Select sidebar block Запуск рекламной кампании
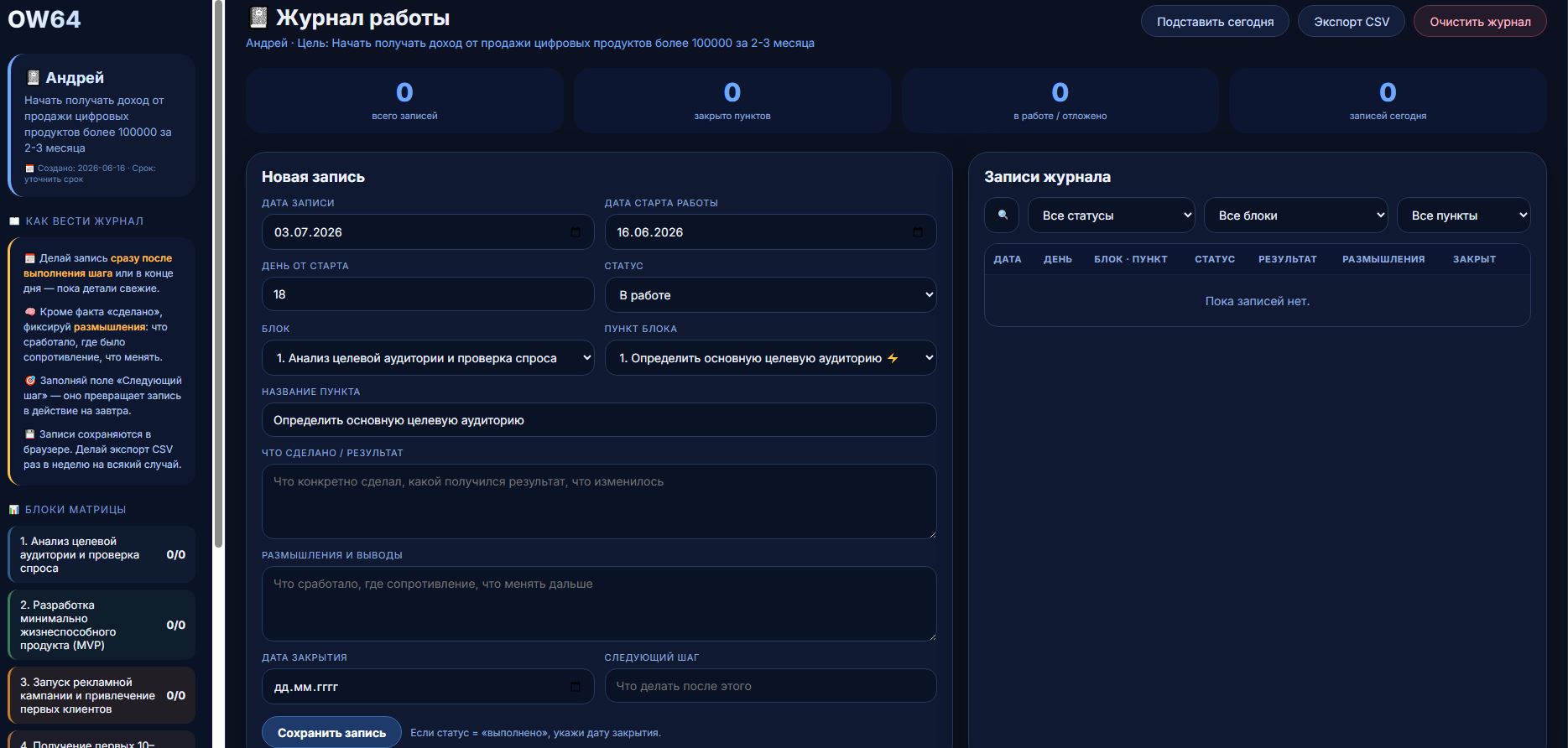 click(x=102, y=695)
